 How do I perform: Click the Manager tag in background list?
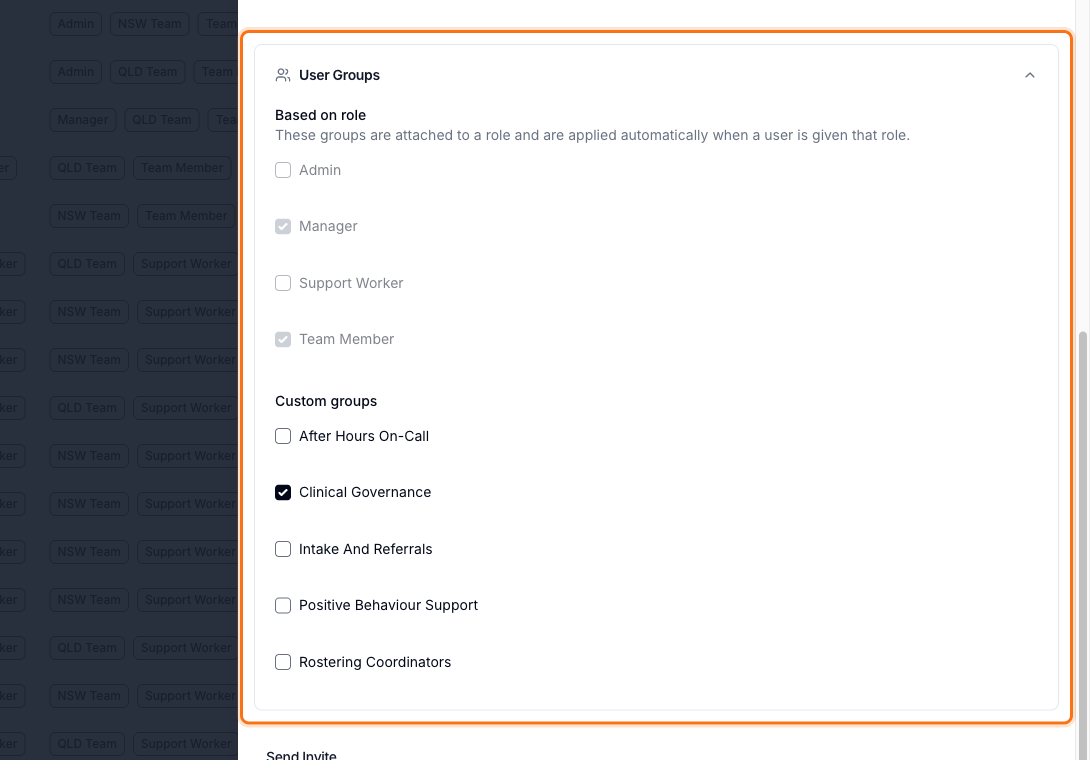tap(83, 120)
